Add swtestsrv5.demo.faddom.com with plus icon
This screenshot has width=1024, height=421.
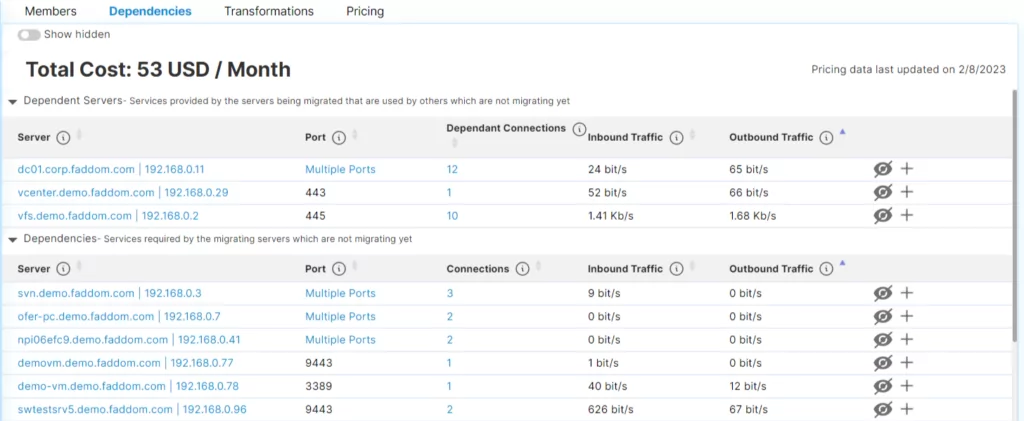906,409
